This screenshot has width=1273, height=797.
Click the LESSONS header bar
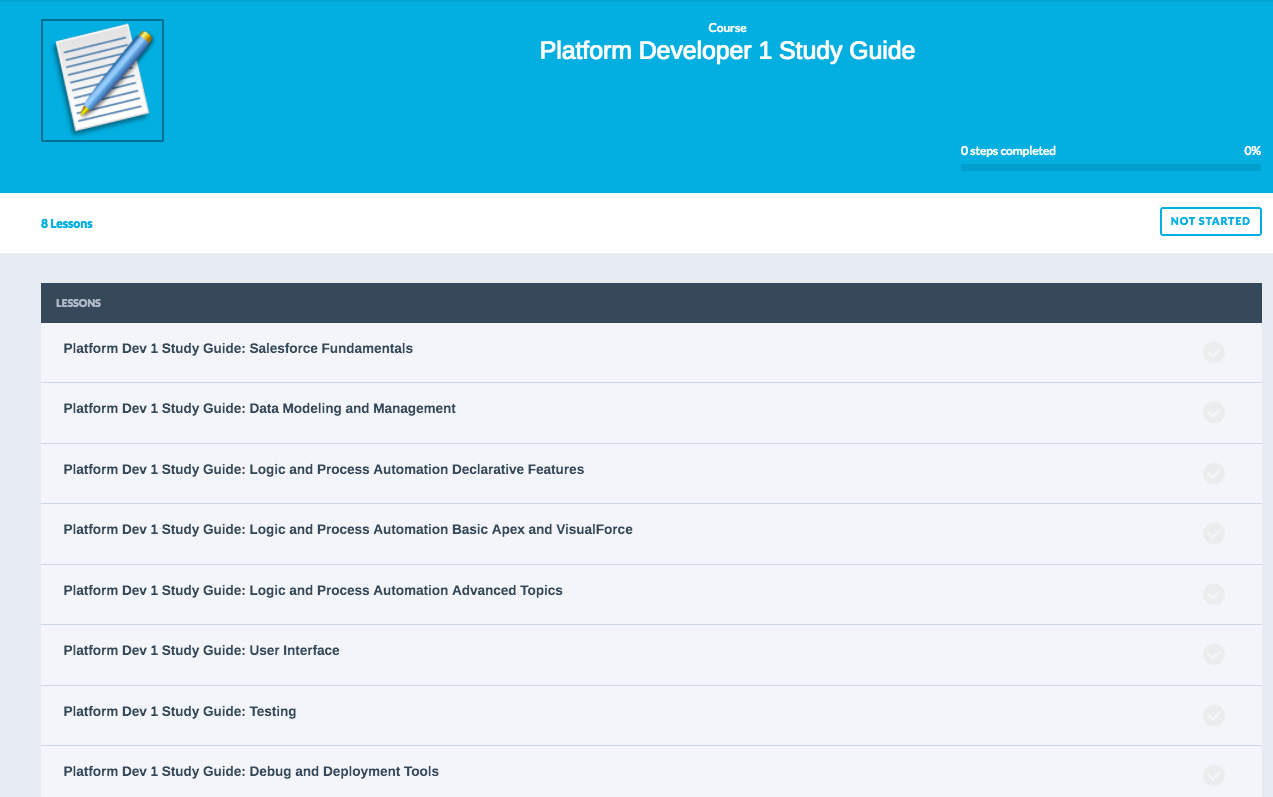tap(651, 303)
